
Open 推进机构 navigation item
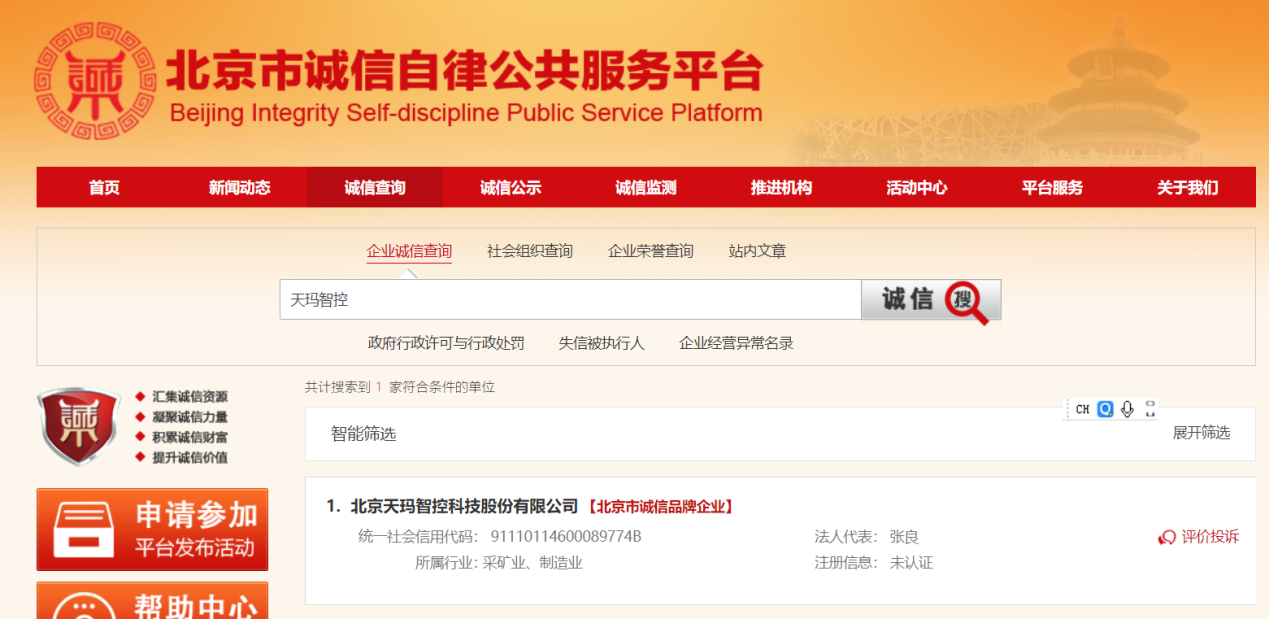tap(781, 187)
